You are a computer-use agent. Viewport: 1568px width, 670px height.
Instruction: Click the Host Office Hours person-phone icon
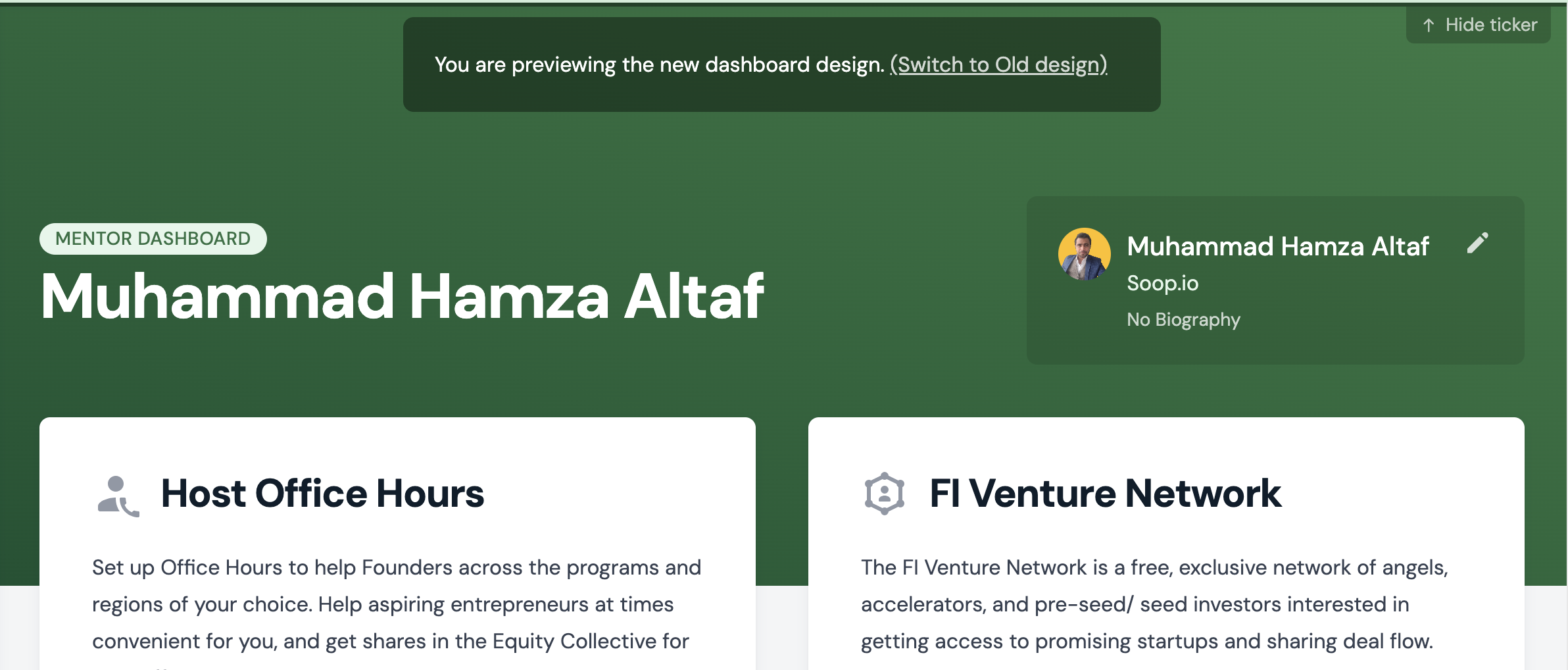pos(118,496)
